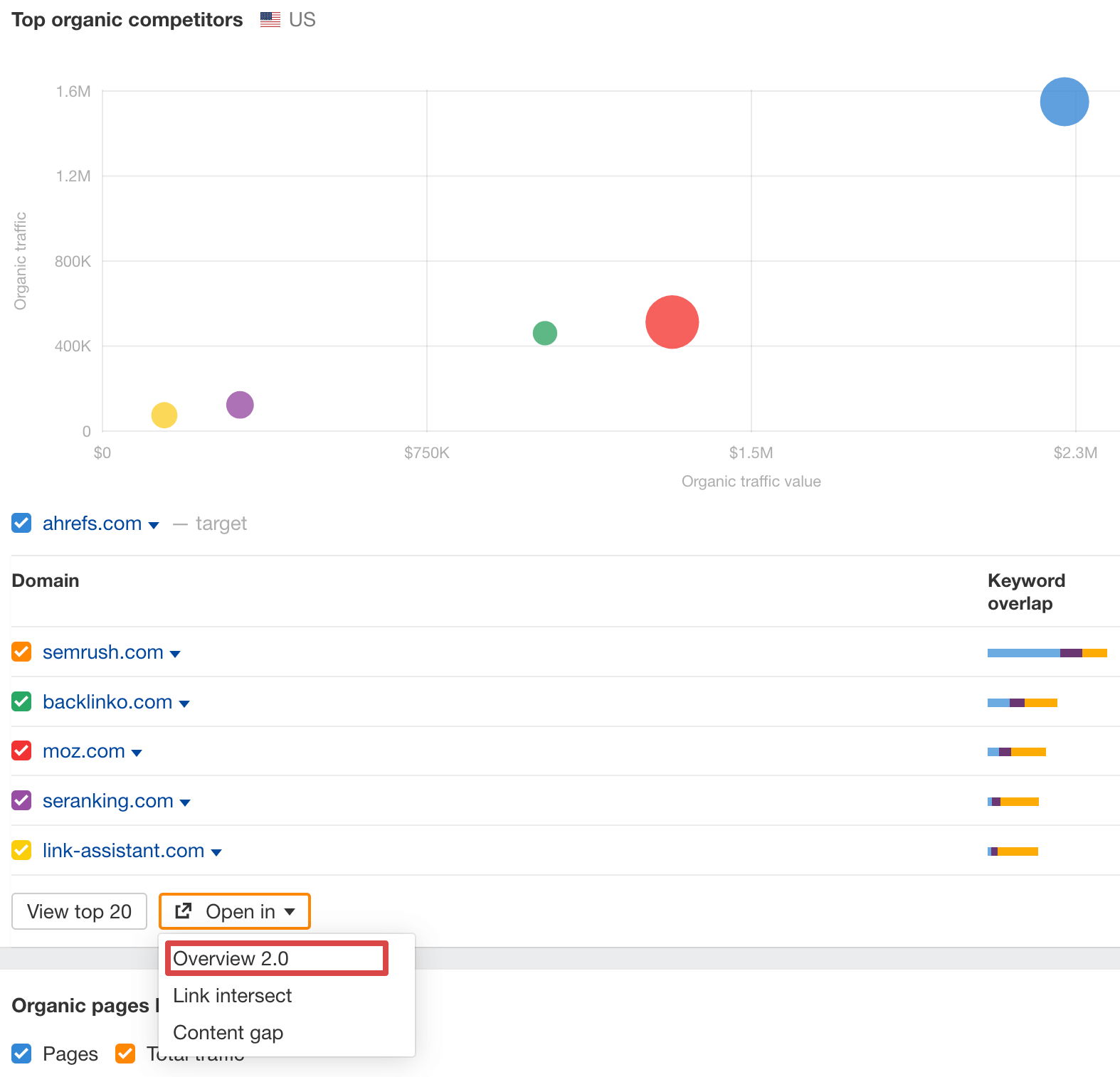1120x1077 pixels.
Task: Click the moz.com keyword overlap bar
Action: click(1016, 752)
